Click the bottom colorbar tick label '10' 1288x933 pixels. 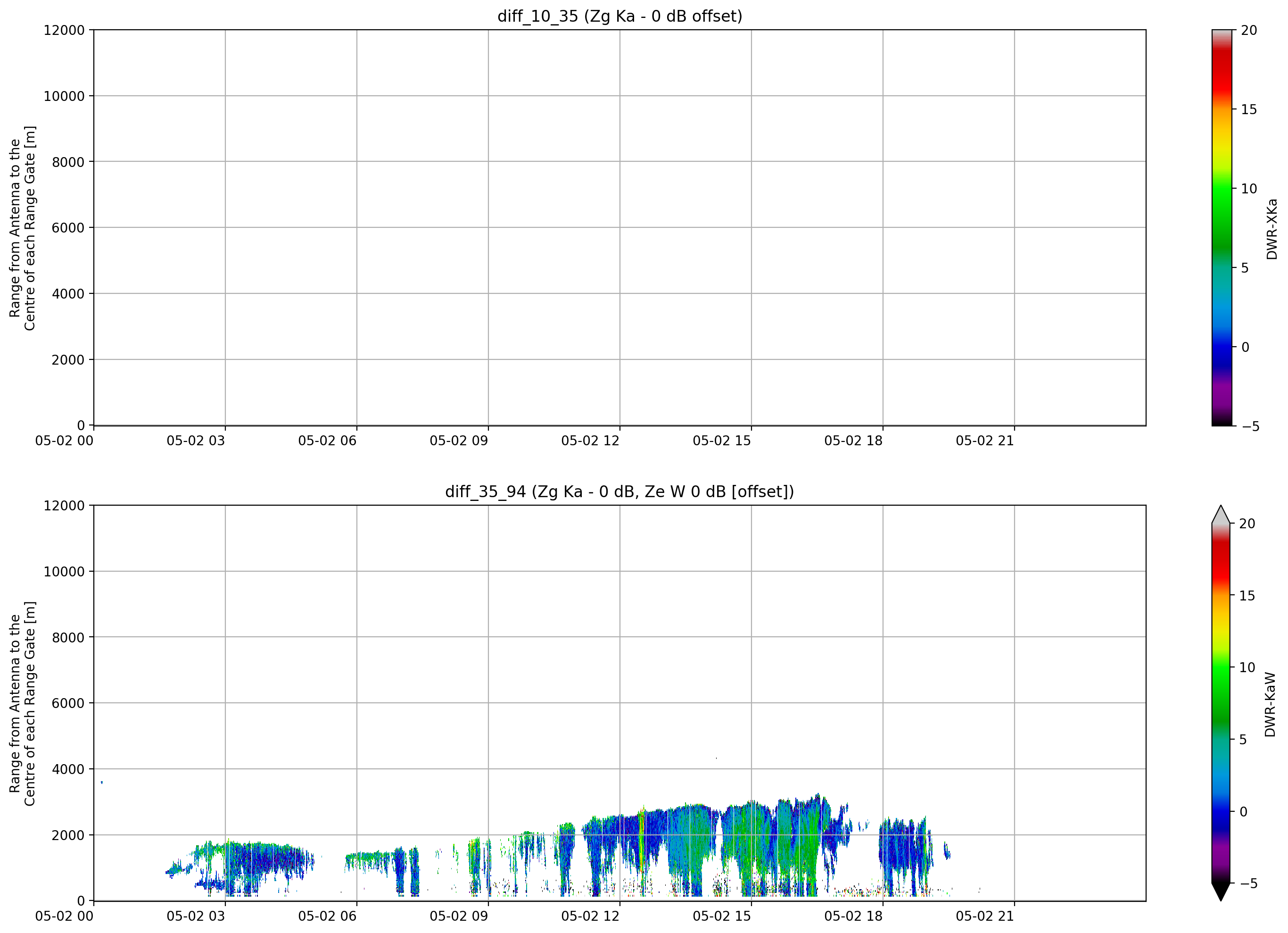click(1247, 667)
